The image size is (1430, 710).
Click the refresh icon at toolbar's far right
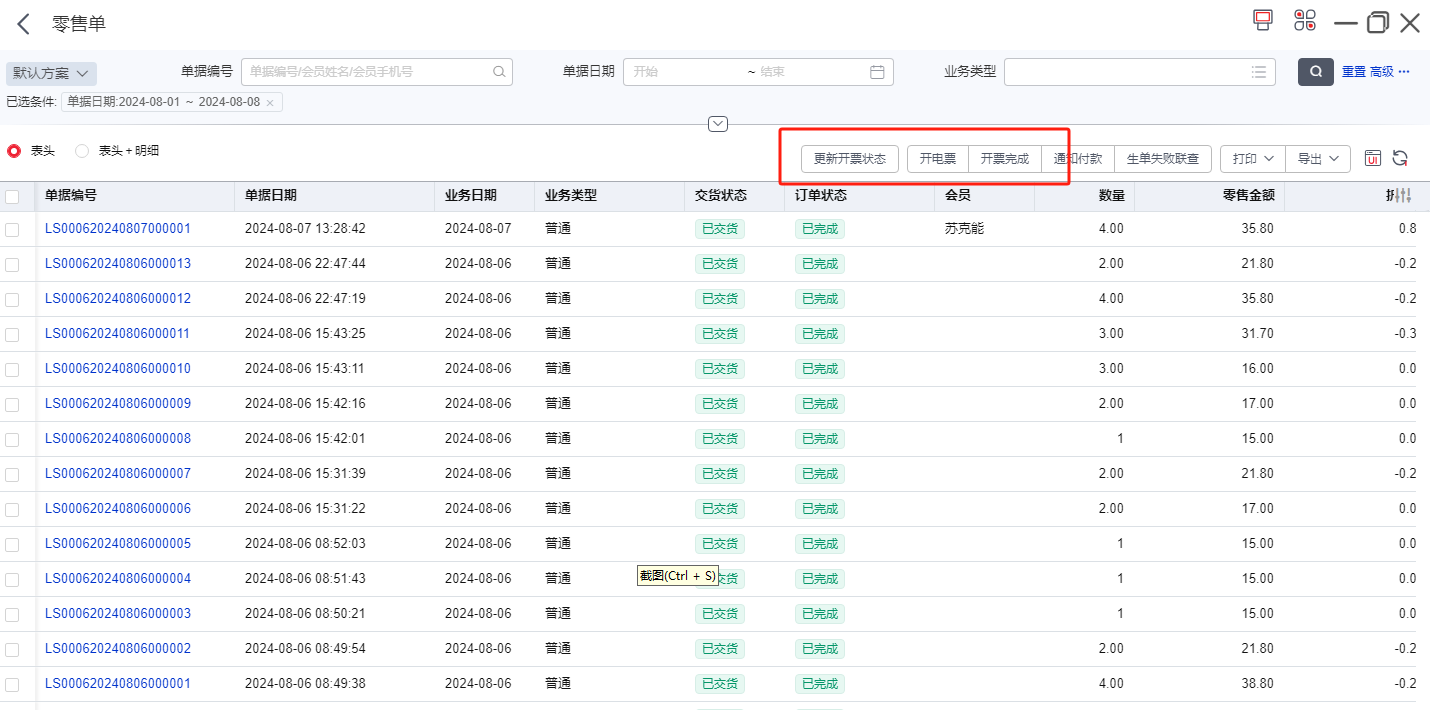coord(1400,158)
